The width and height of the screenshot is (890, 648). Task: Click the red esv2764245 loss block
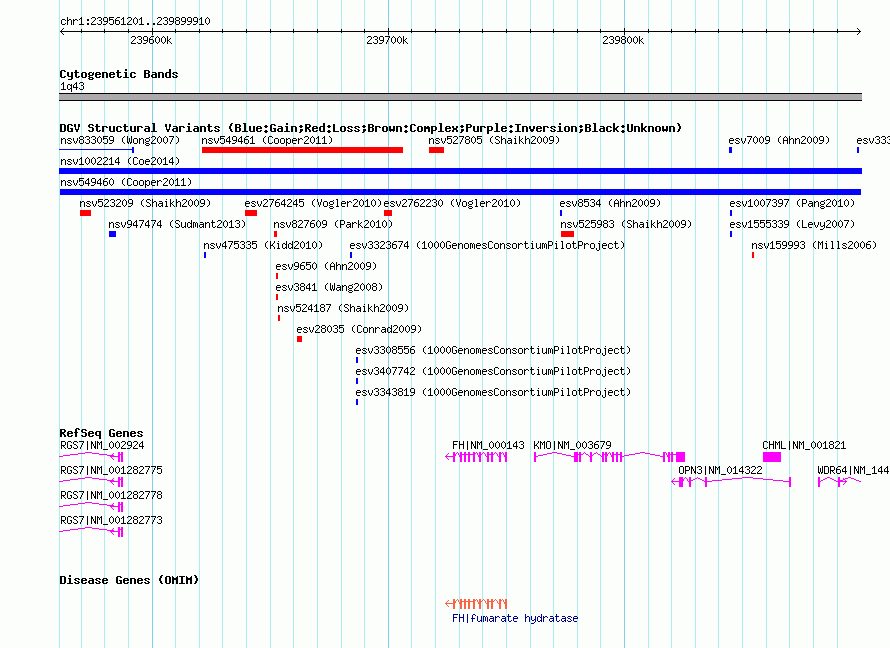pos(251,213)
